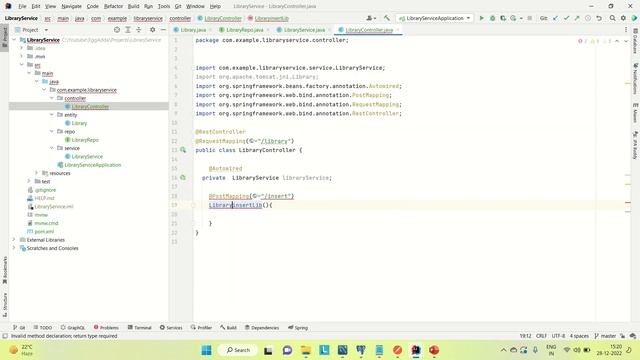Go to next highlighted error arrow

626,41
